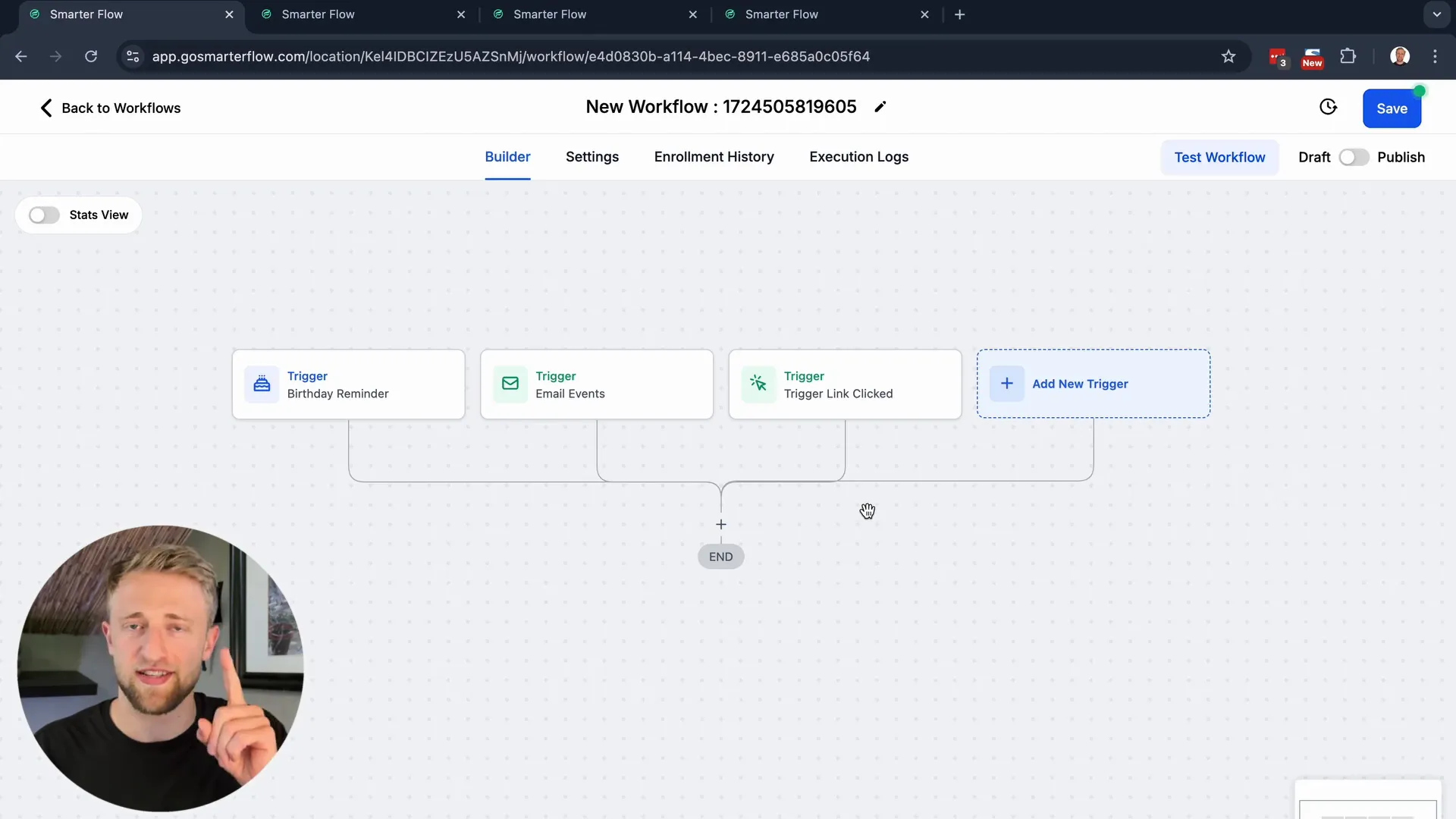Image resolution: width=1456 pixels, height=819 pixels.
Task: Expand the tab search dropdown arrow
Action: (x=1436, y=14)
